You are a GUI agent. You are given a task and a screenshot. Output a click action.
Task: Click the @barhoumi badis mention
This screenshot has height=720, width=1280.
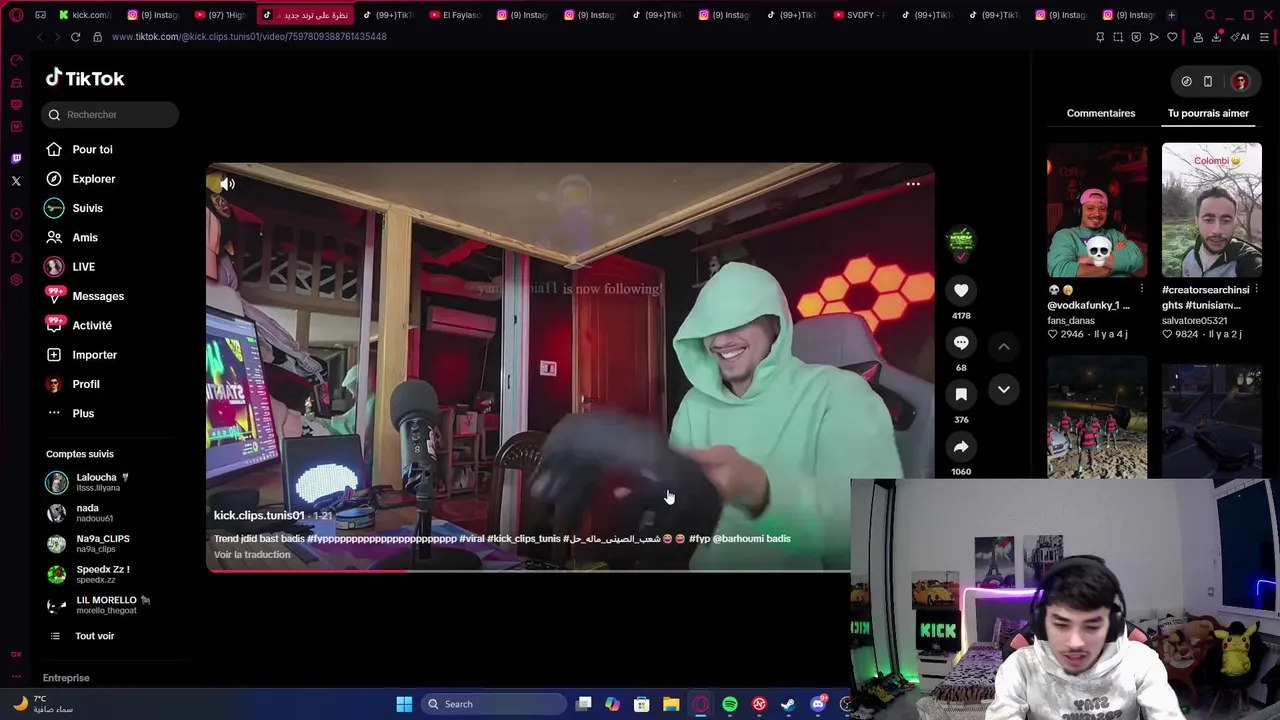tap(752, 539)
